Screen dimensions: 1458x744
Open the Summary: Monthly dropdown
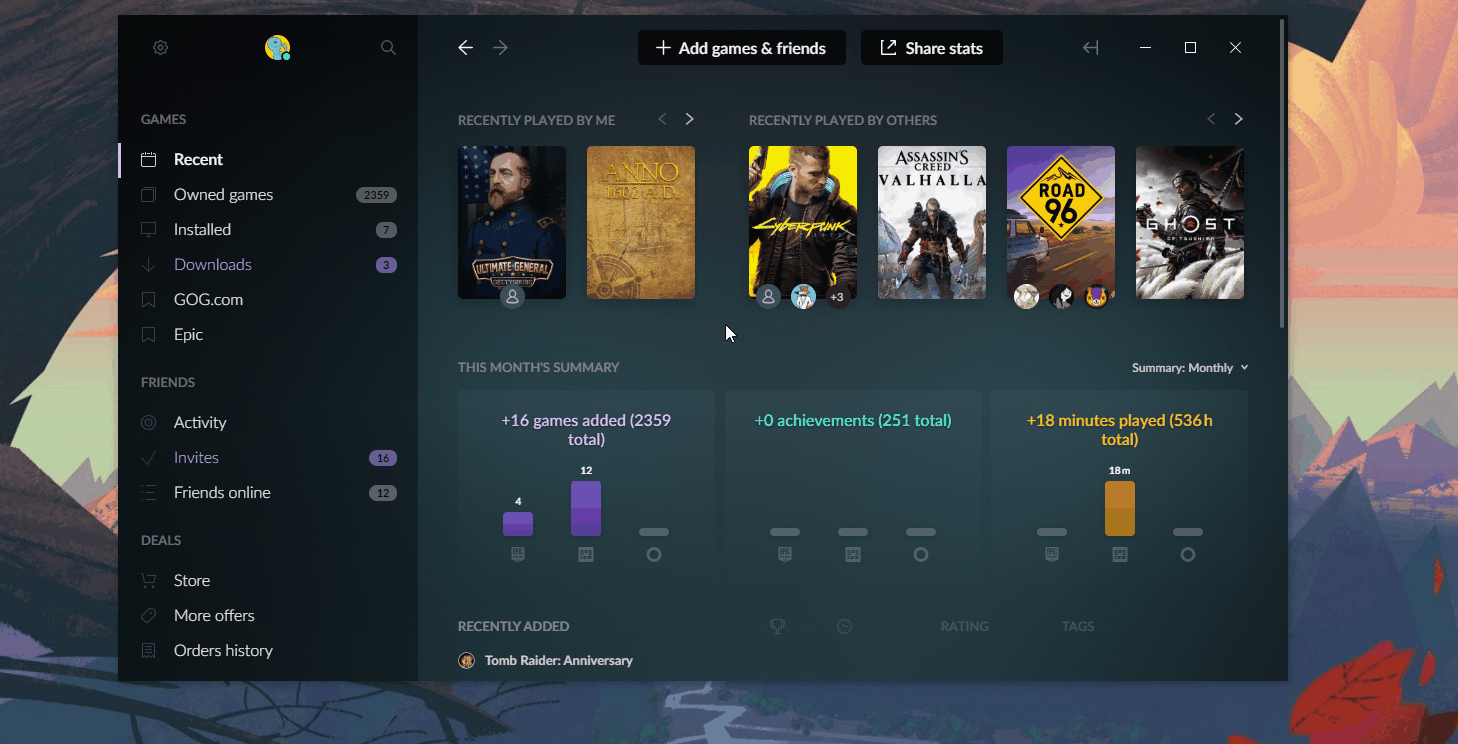pyautogui.click(x=1190, y=368)
